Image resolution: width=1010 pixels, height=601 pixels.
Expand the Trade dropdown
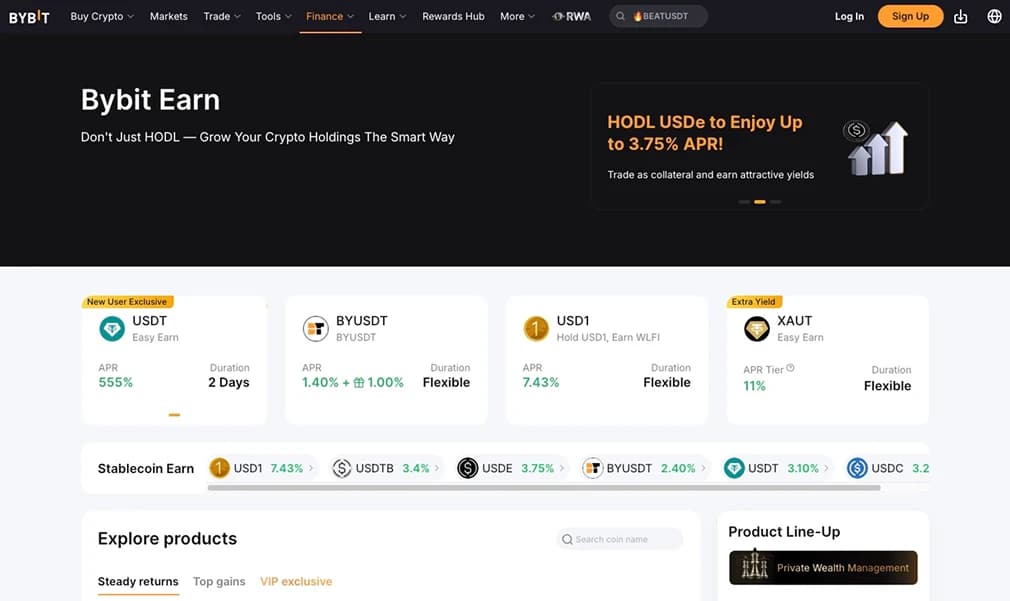point(222,16)
